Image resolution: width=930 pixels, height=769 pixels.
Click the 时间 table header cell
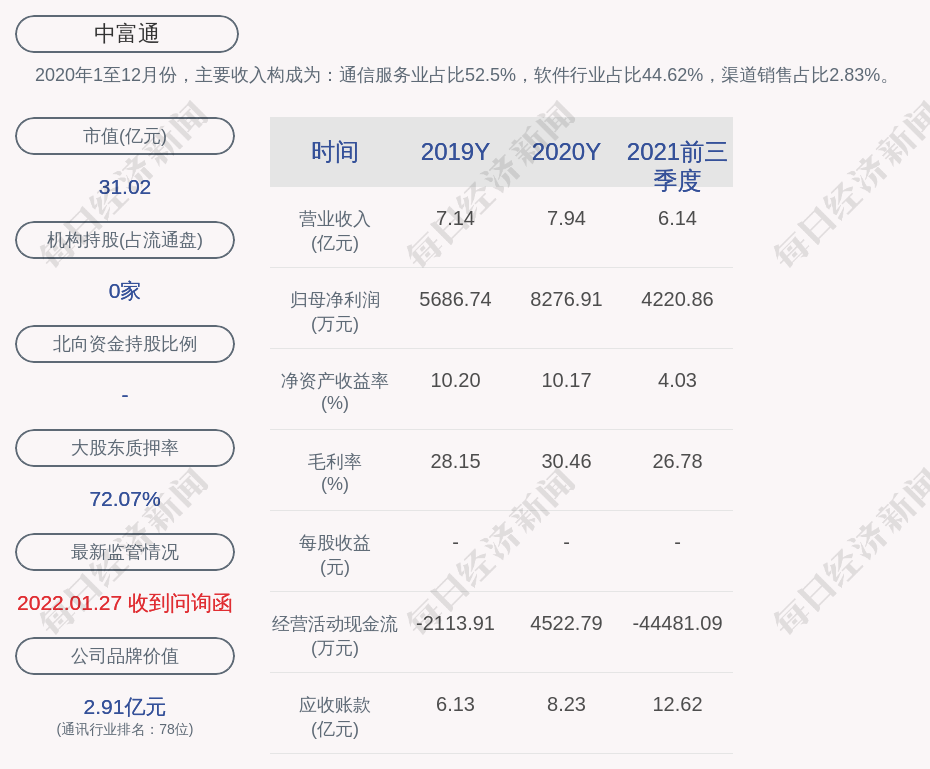pyautogui.click(x=335, y=152)
